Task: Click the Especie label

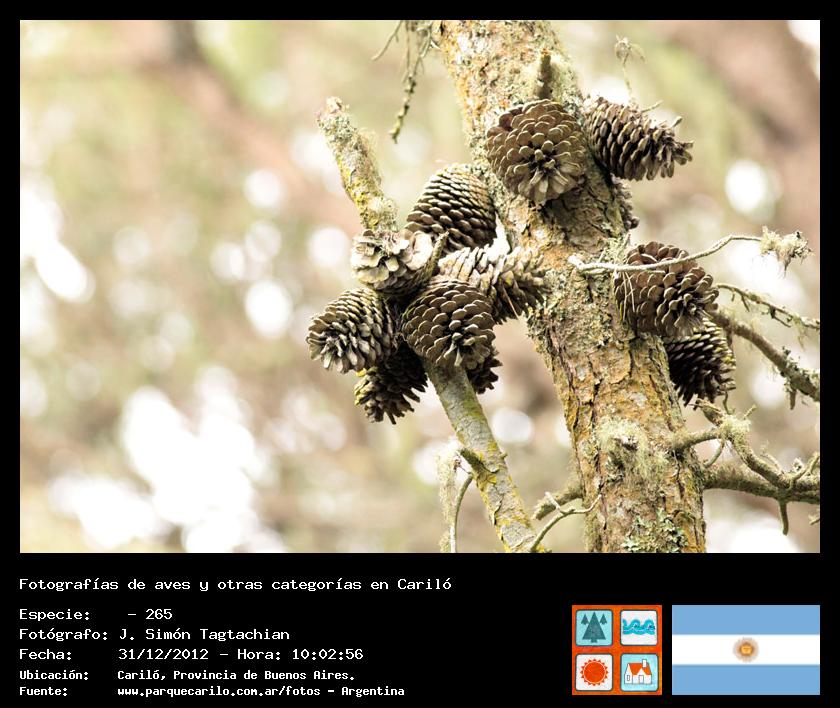Action: click(55, 614)
